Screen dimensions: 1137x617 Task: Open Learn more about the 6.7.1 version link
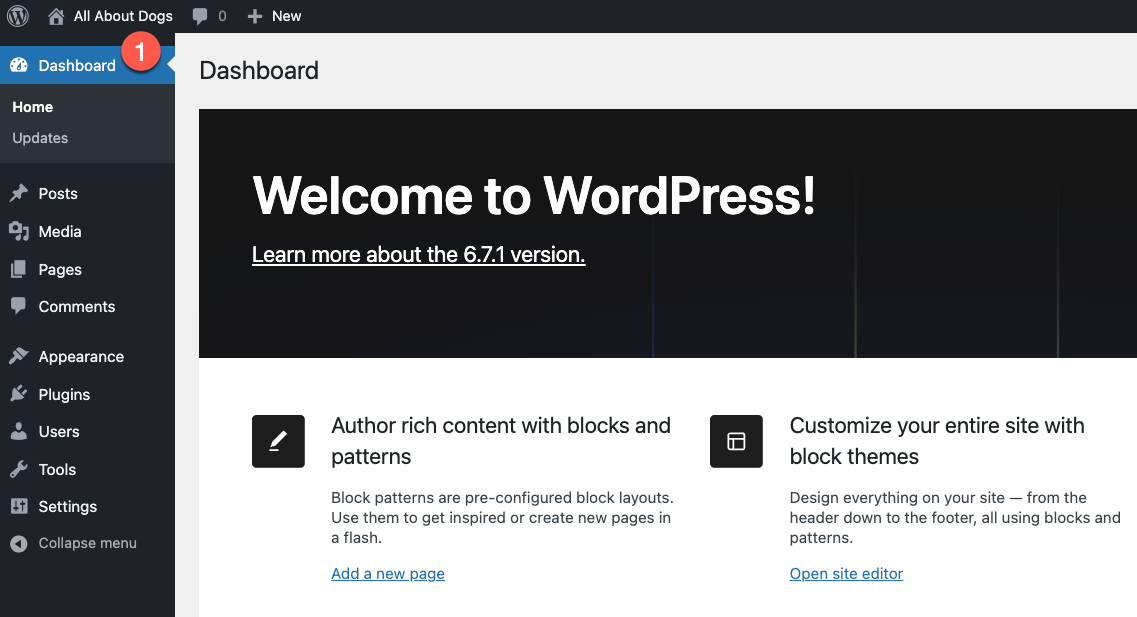tap(418, 254)
